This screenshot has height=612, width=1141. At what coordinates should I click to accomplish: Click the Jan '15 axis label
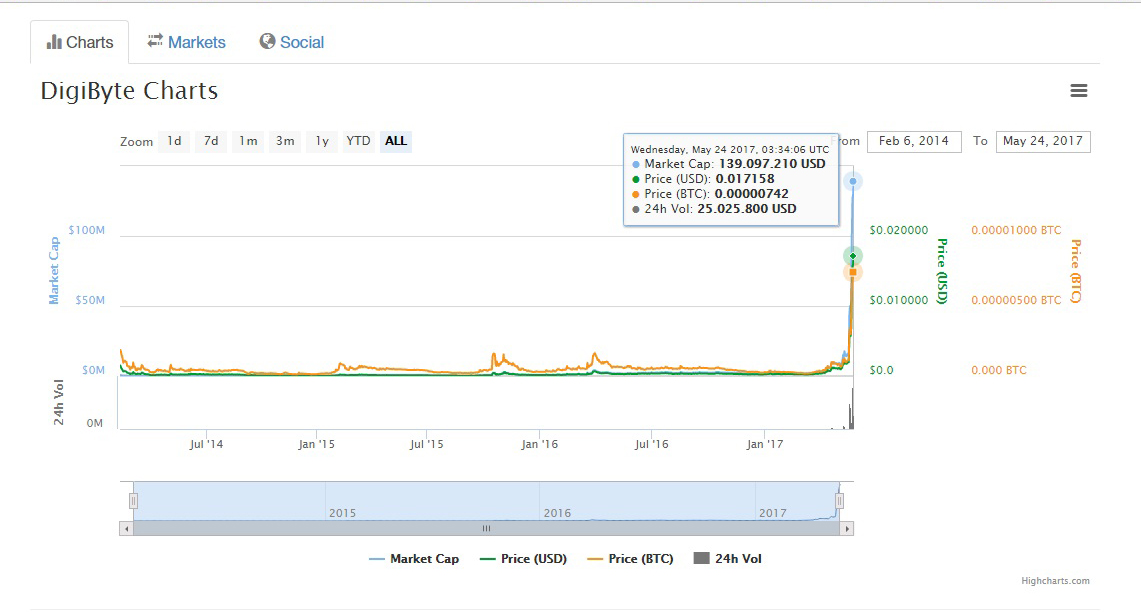317,444
